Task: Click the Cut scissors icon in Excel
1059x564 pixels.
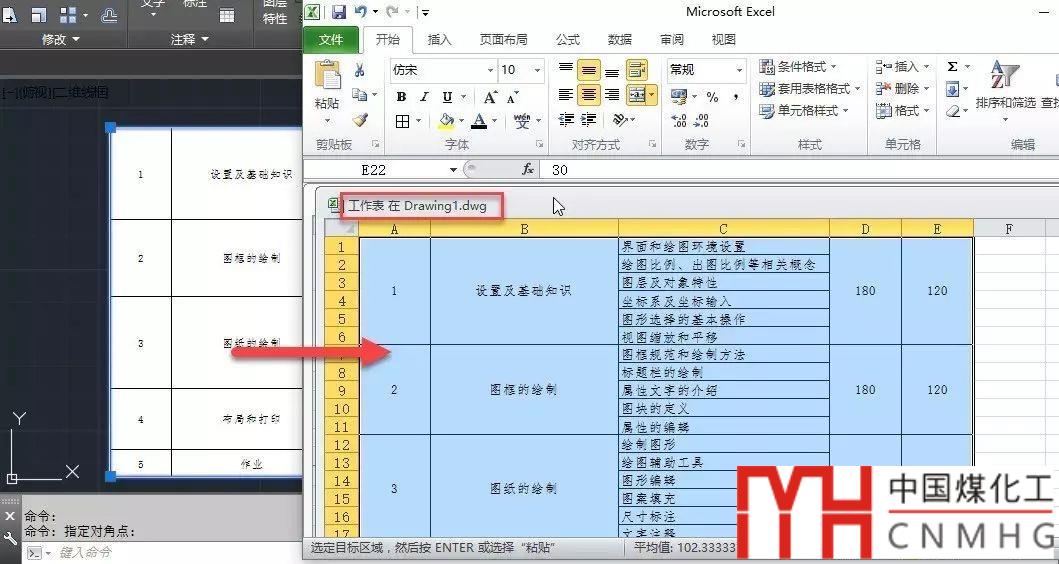Action: (x=359, y=70)
